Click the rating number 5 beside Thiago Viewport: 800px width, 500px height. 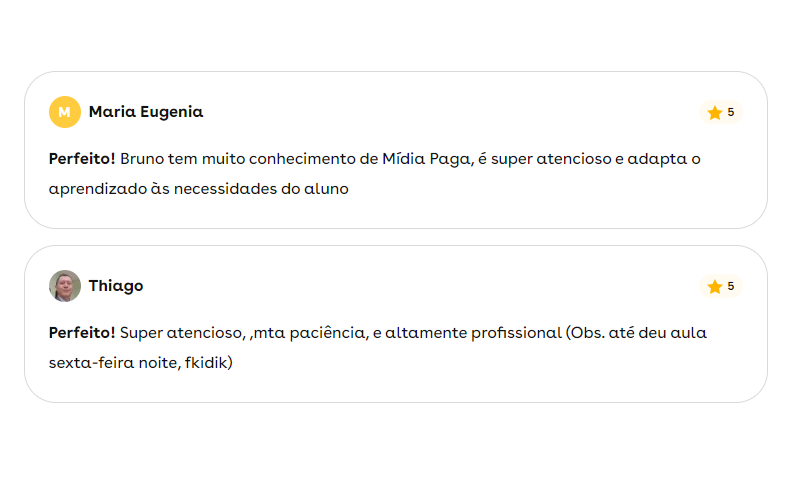coord(731,286)
